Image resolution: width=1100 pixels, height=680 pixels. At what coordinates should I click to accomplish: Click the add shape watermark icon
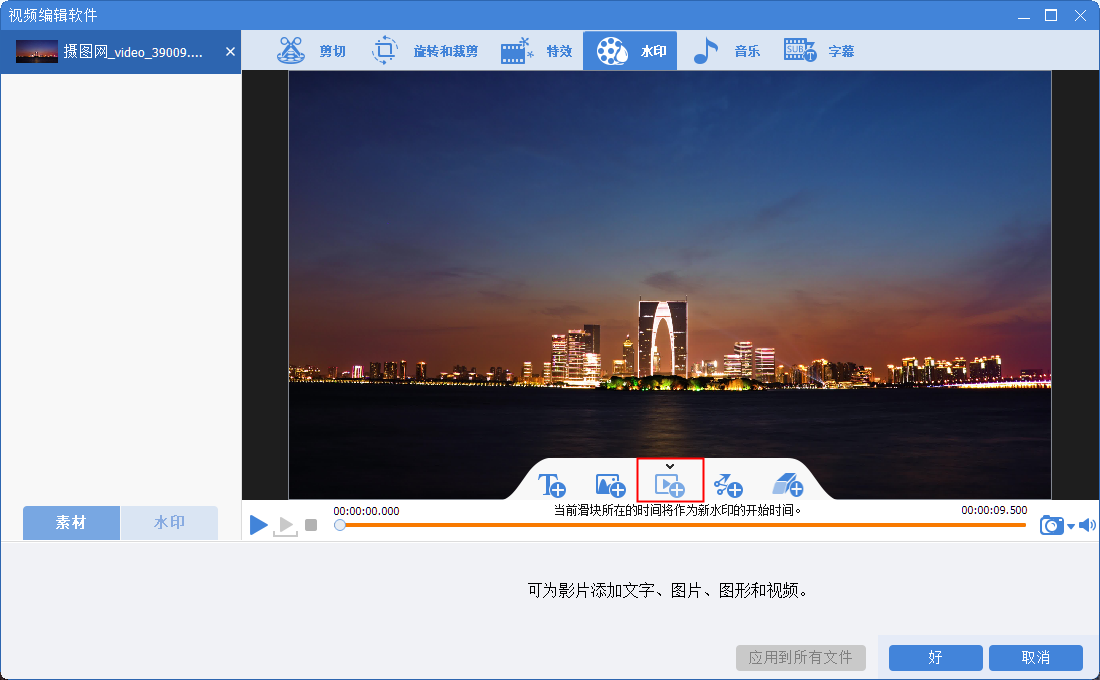click(728, 486)
